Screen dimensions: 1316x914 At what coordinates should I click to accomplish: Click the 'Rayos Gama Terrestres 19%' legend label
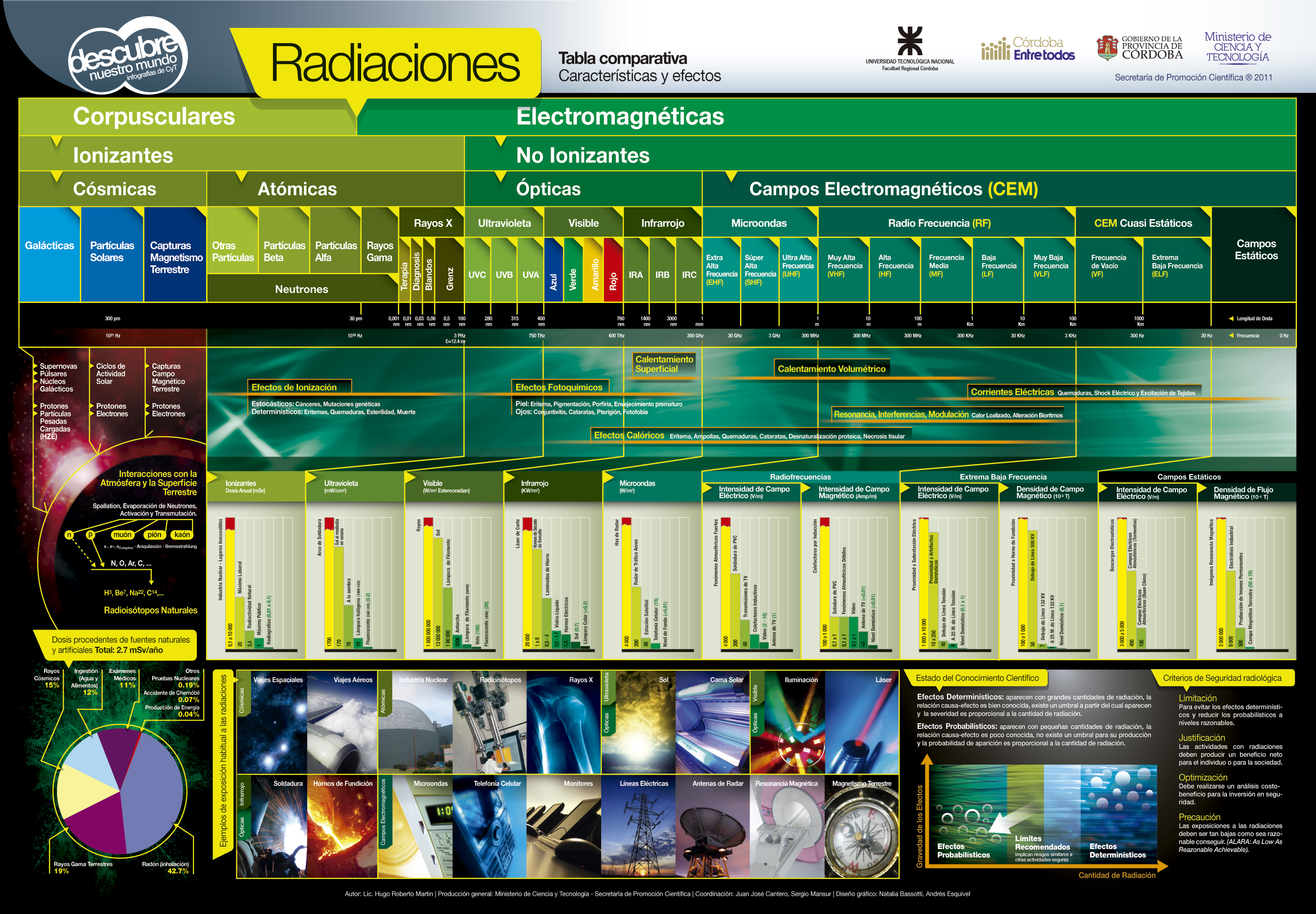pyautogui.click(x=83, y=868)
